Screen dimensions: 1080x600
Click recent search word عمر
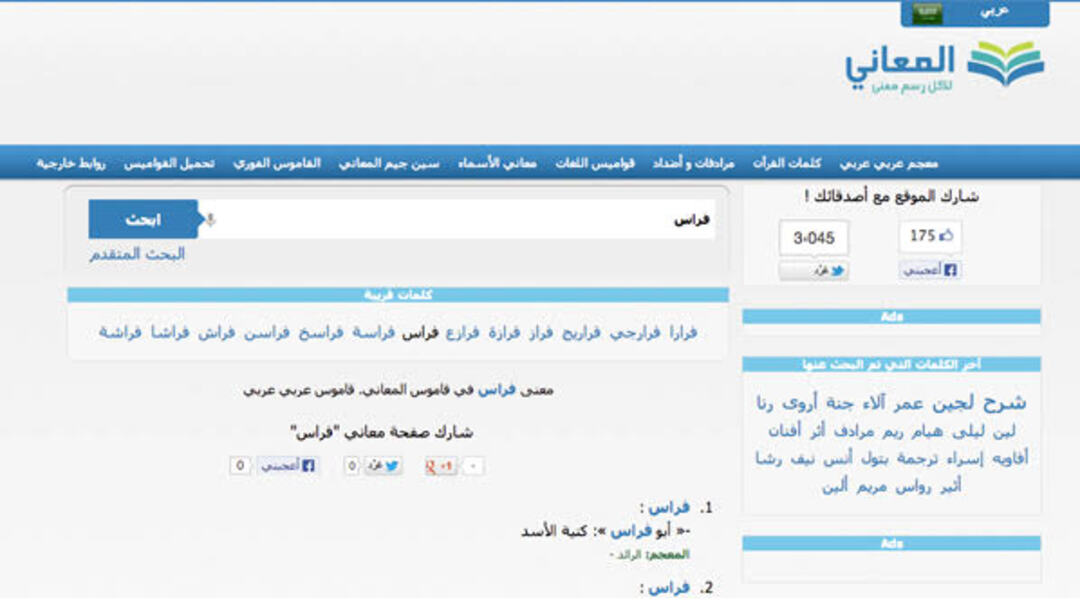click(908, 403)
